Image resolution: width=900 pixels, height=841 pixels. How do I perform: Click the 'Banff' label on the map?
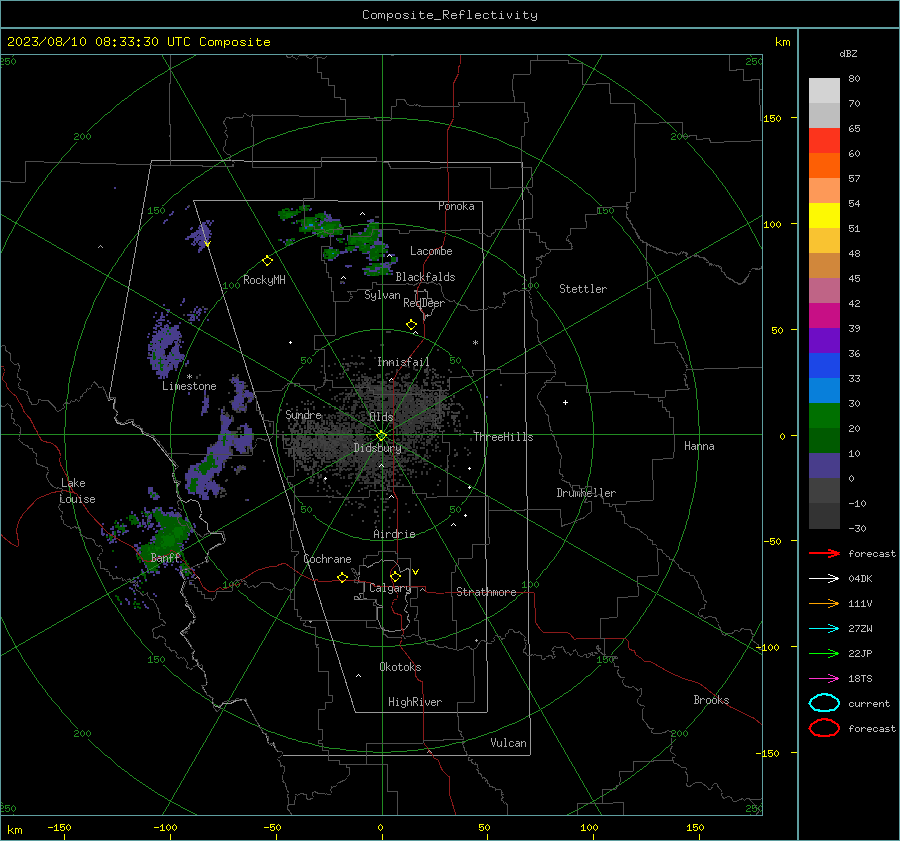(x=165, y=557)
